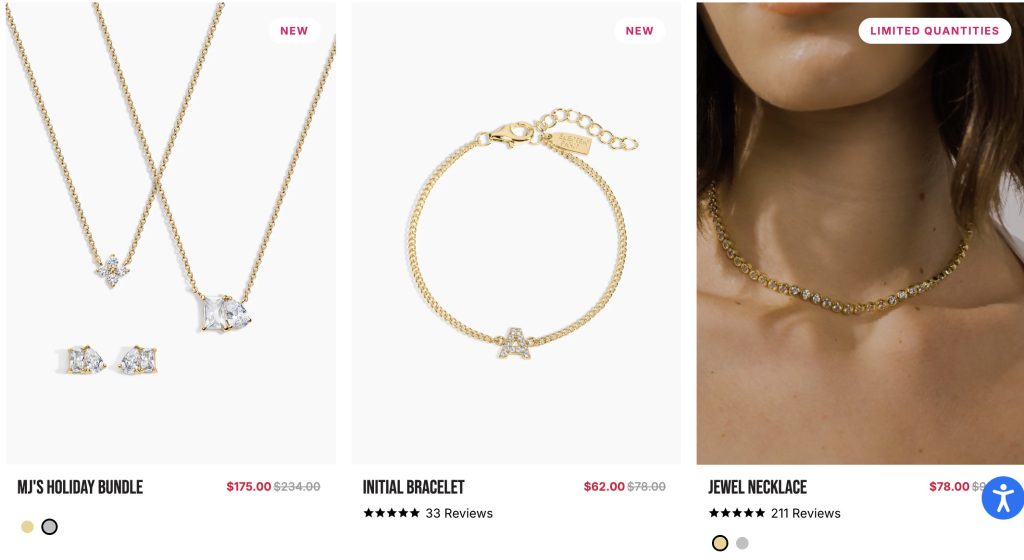Click the $175.00 sale price
Viewport: 1024px width, 560px height.
click(249, 486)
